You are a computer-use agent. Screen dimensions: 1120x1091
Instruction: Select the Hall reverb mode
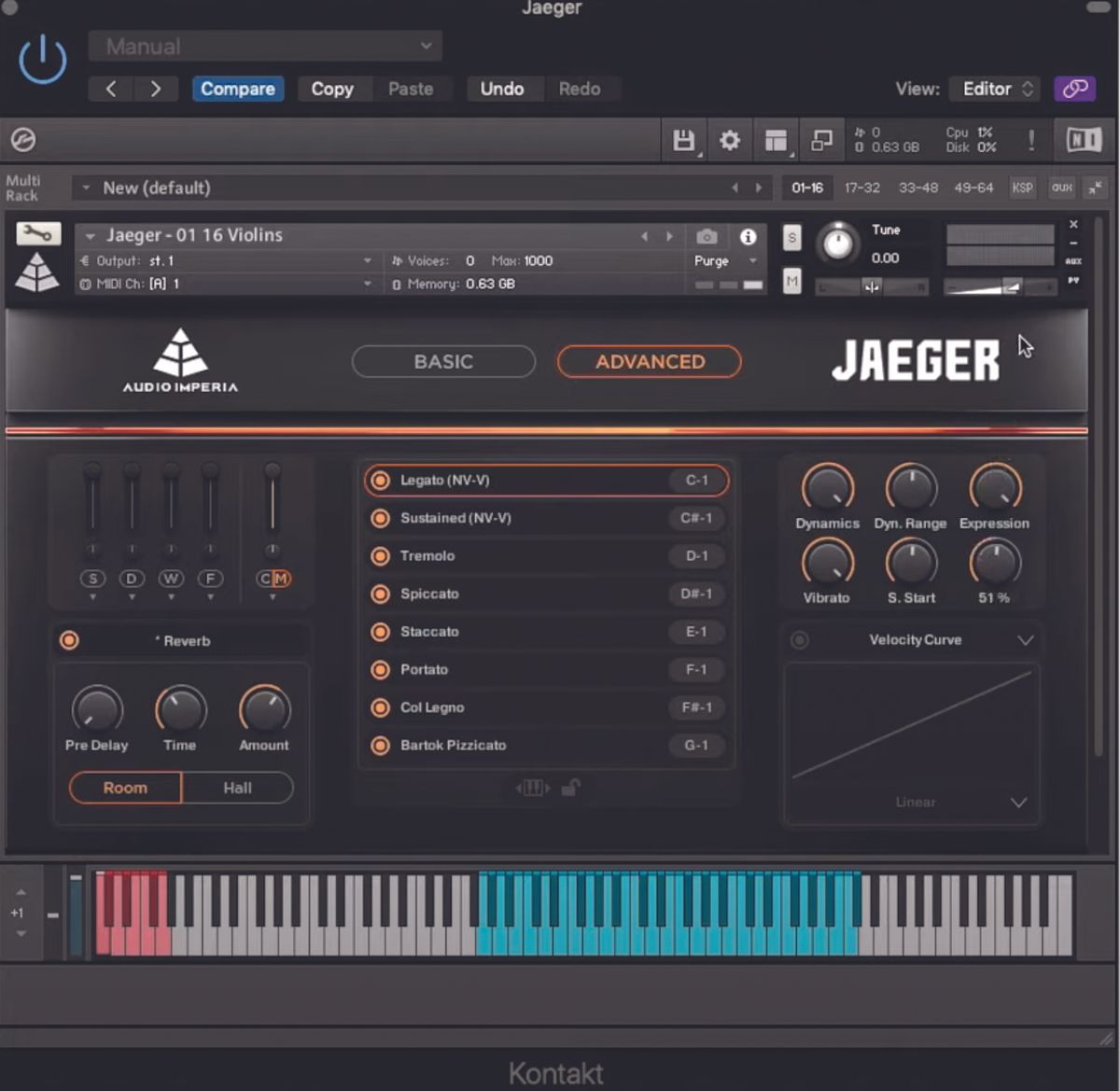pos(238,788)
